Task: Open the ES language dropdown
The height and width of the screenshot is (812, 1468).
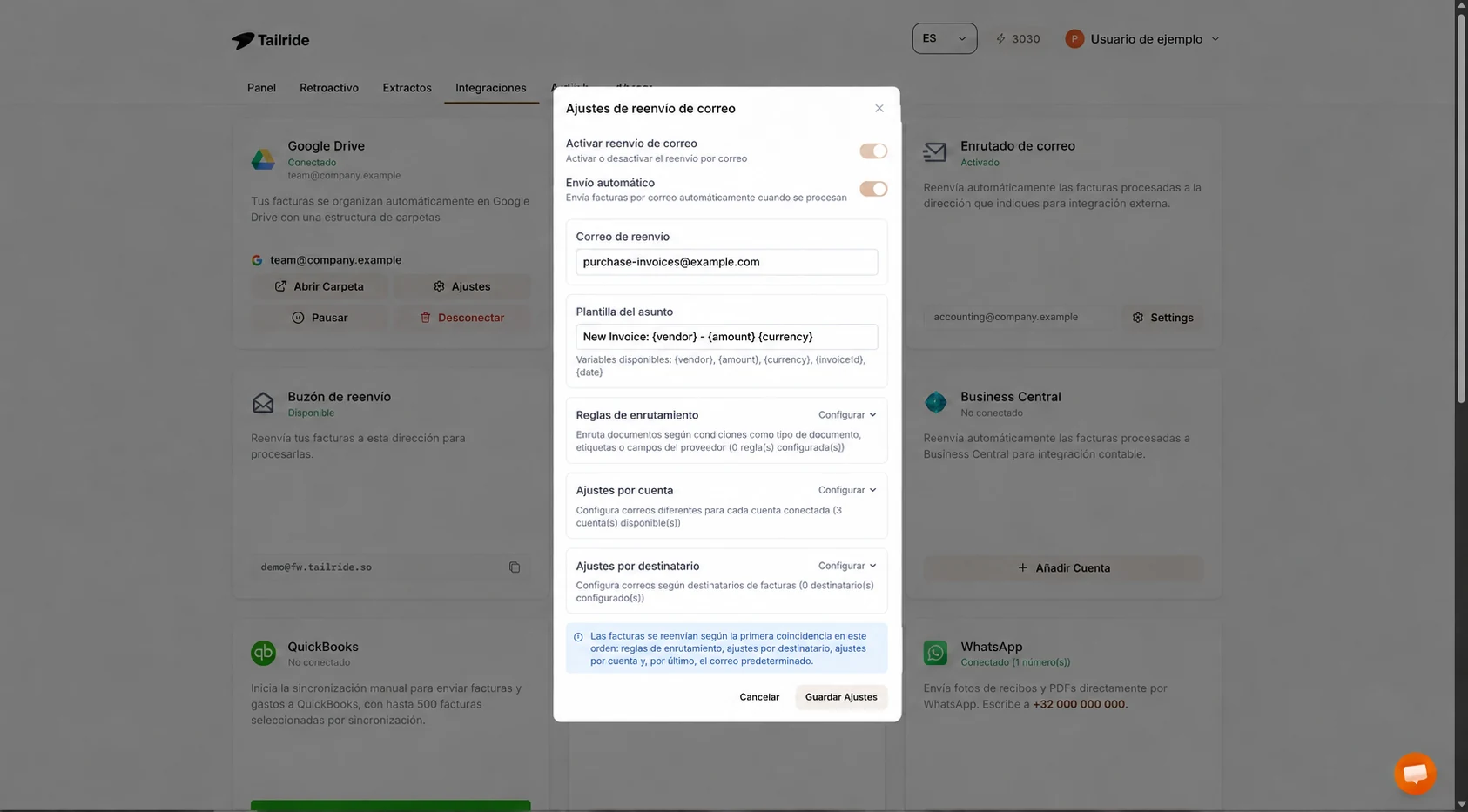Action: click(x=945, y=38)
